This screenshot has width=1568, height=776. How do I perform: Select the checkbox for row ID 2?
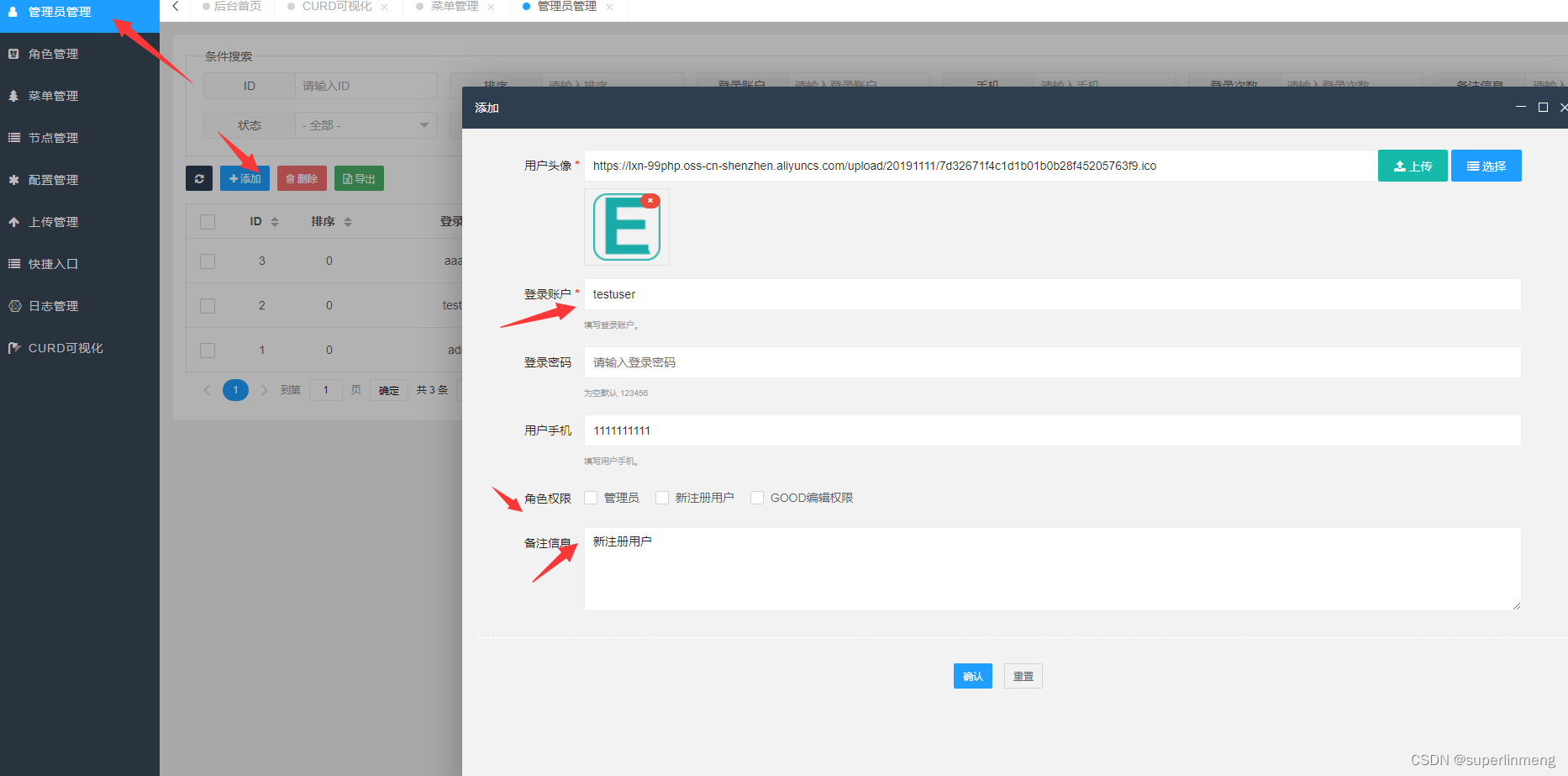(x=208, y=306)
